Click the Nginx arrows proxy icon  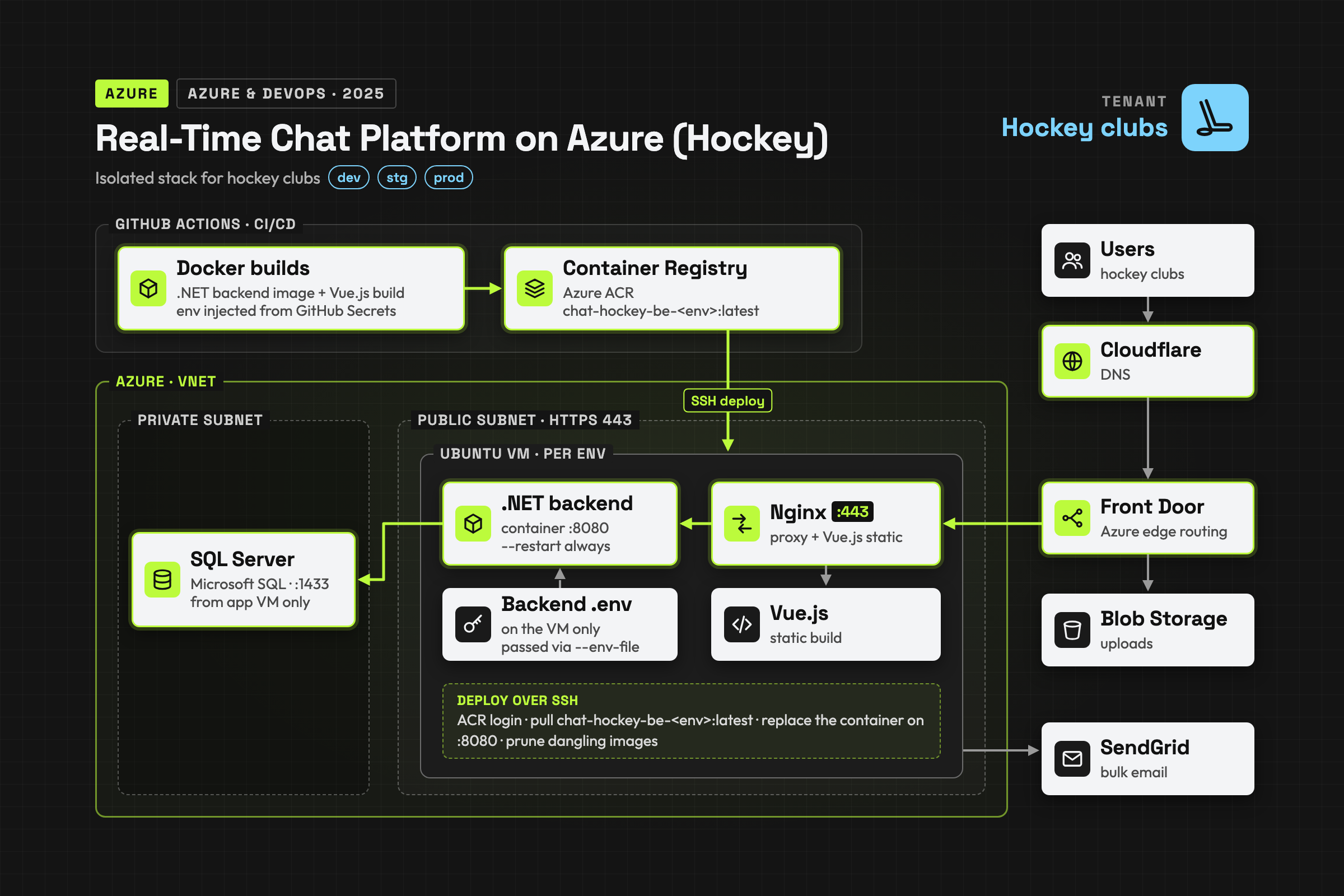click(741, 524)
